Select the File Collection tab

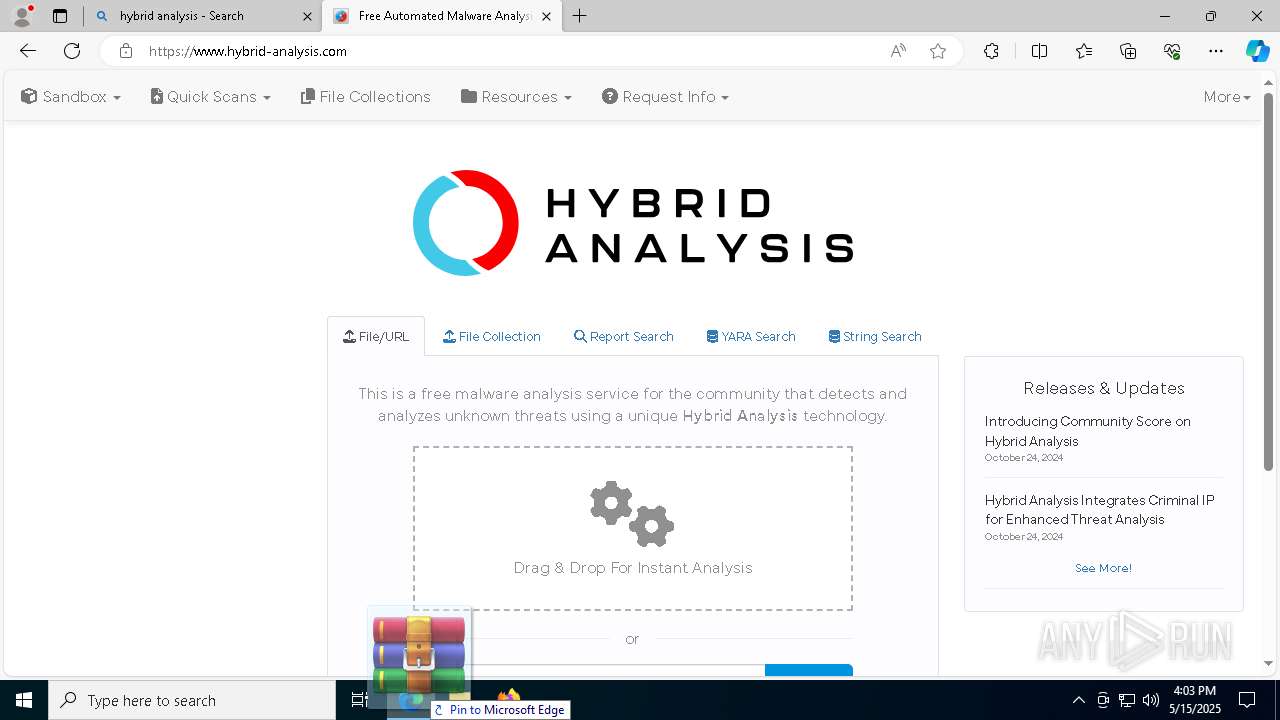(492, 337)
